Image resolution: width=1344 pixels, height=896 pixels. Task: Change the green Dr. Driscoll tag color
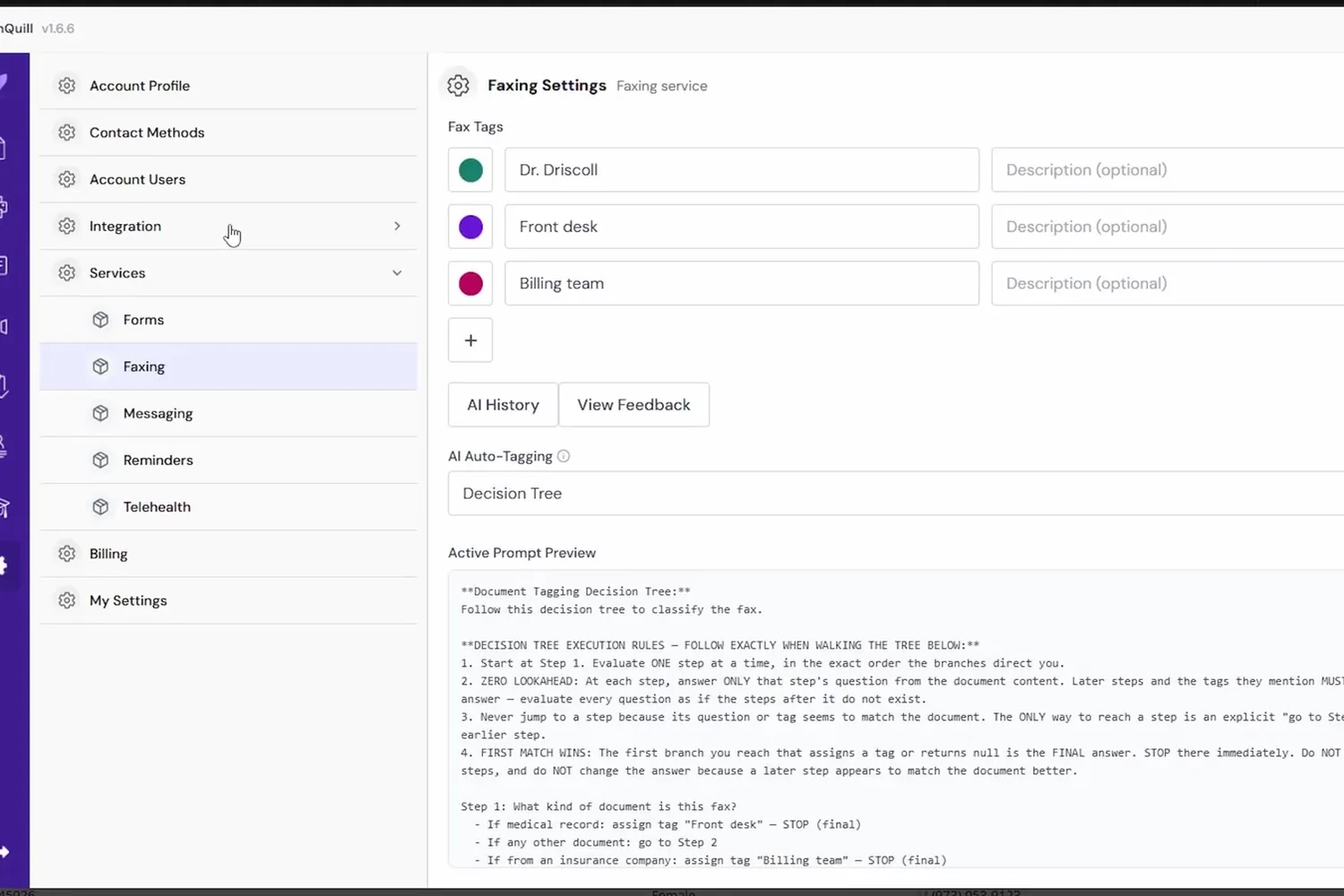tap(470, 170)
